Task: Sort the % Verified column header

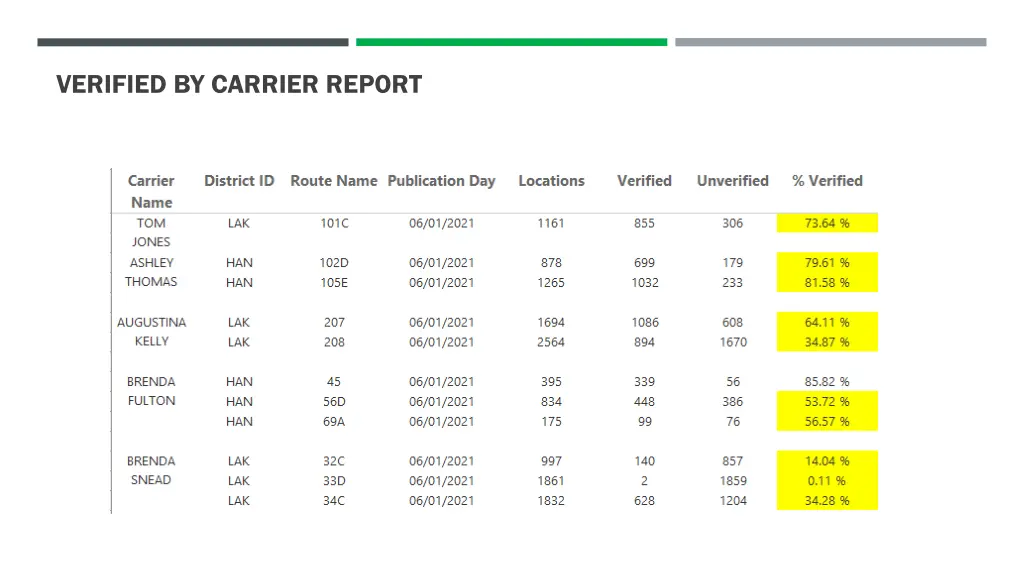Action: 827,181
